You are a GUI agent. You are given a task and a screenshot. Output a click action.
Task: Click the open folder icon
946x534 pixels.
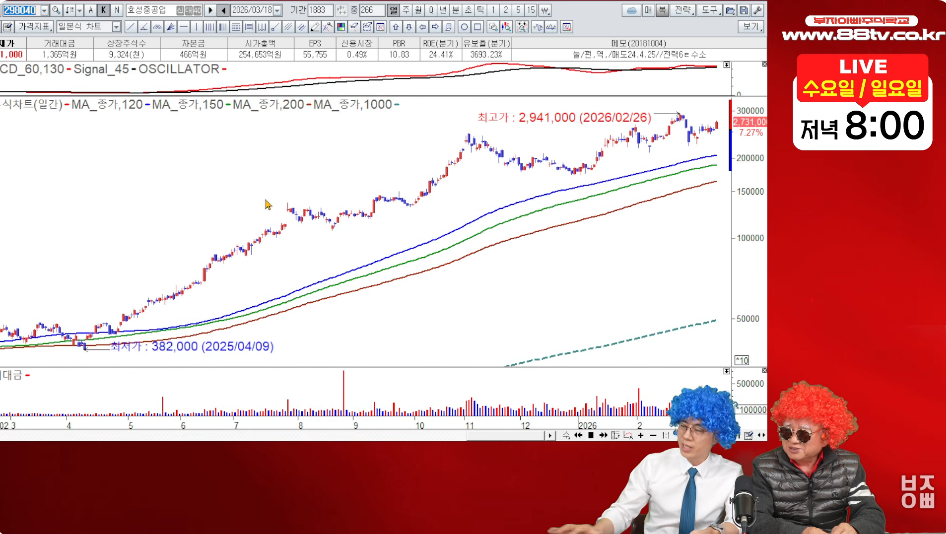[x=730, y=10]
